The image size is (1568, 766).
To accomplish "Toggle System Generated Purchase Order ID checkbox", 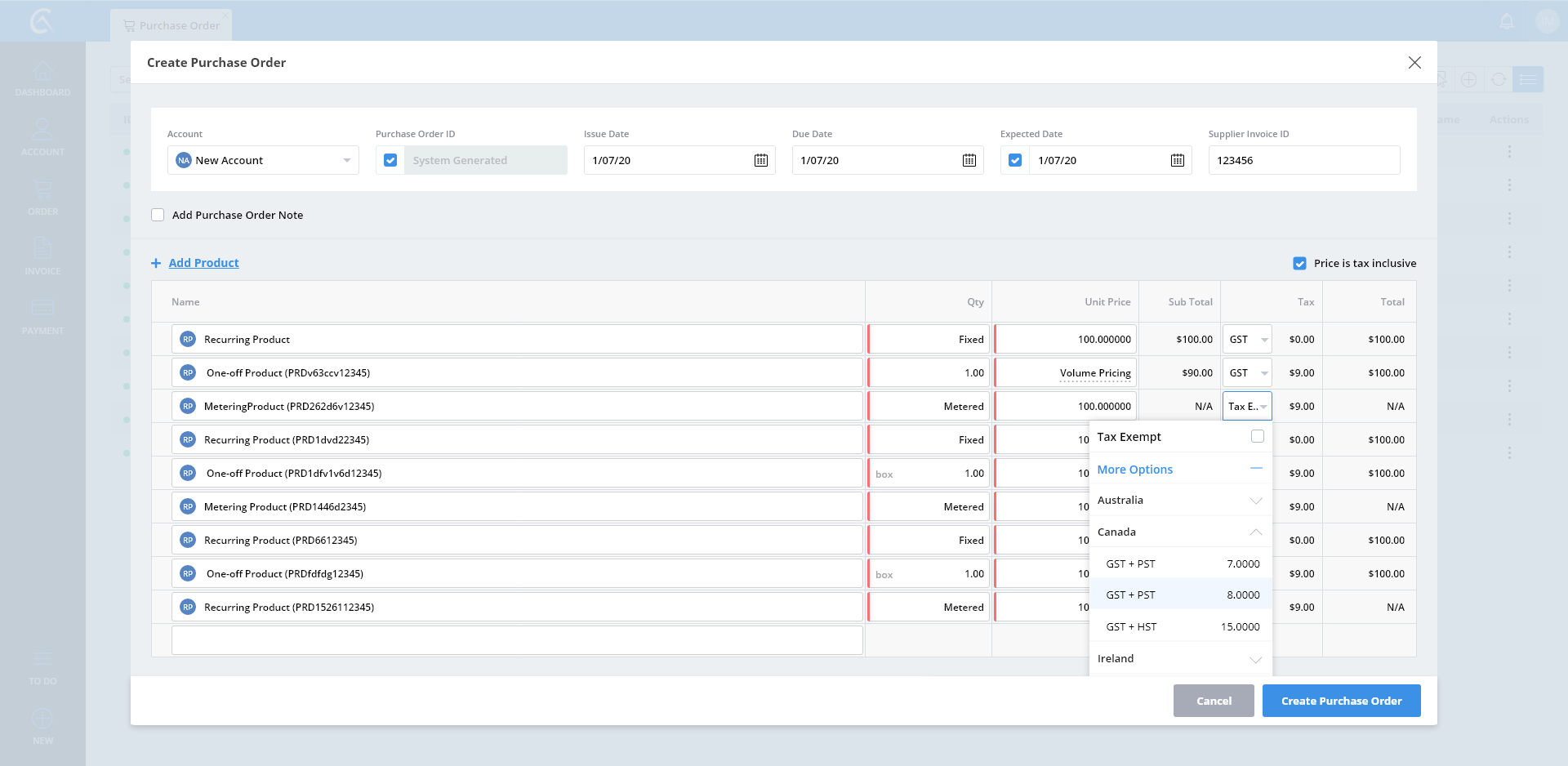I will 390,160.
